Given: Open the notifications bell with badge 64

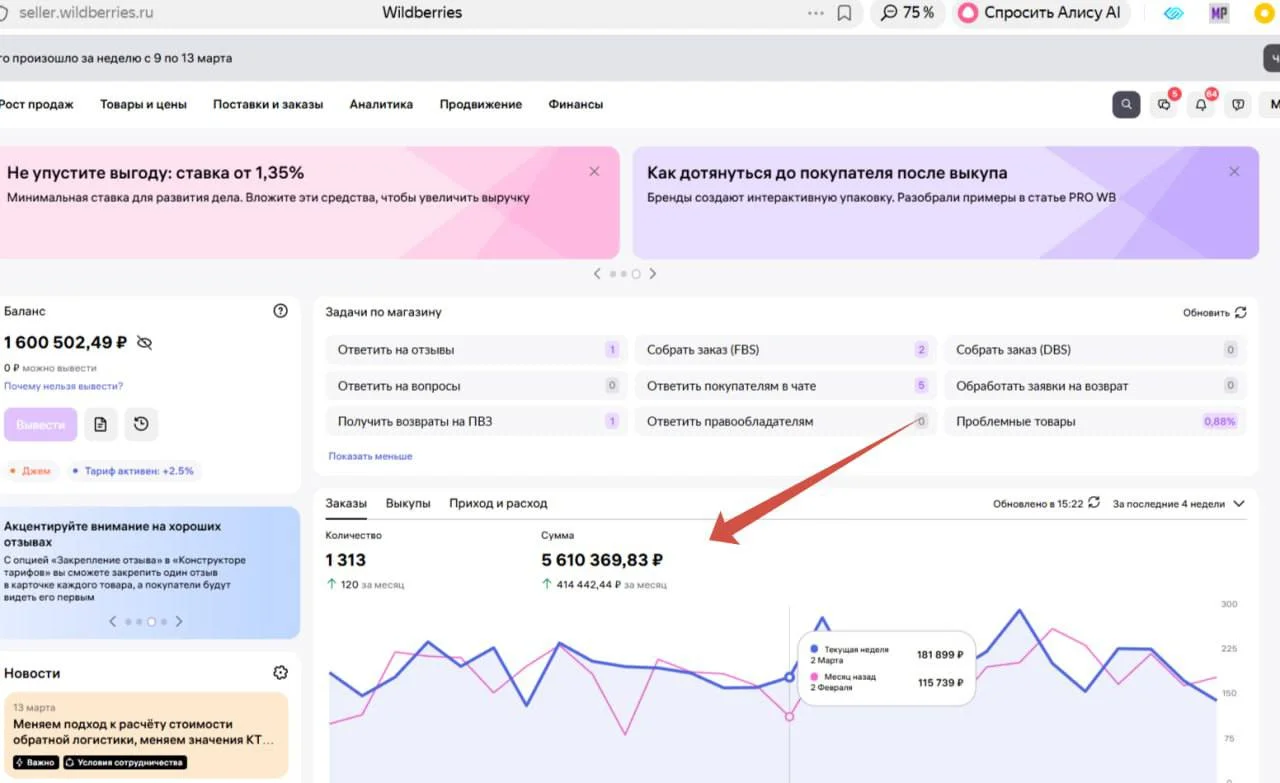Looking at the screenshot, I should tap(1201, 104).
